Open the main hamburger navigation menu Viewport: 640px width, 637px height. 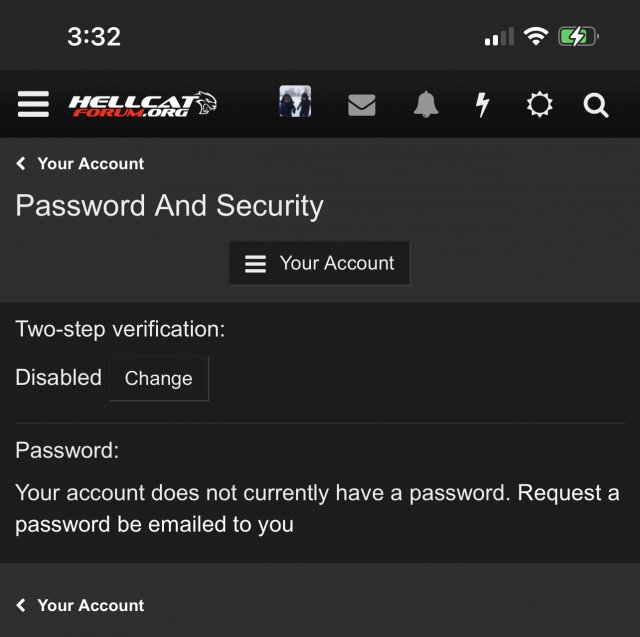pos(33,104)
